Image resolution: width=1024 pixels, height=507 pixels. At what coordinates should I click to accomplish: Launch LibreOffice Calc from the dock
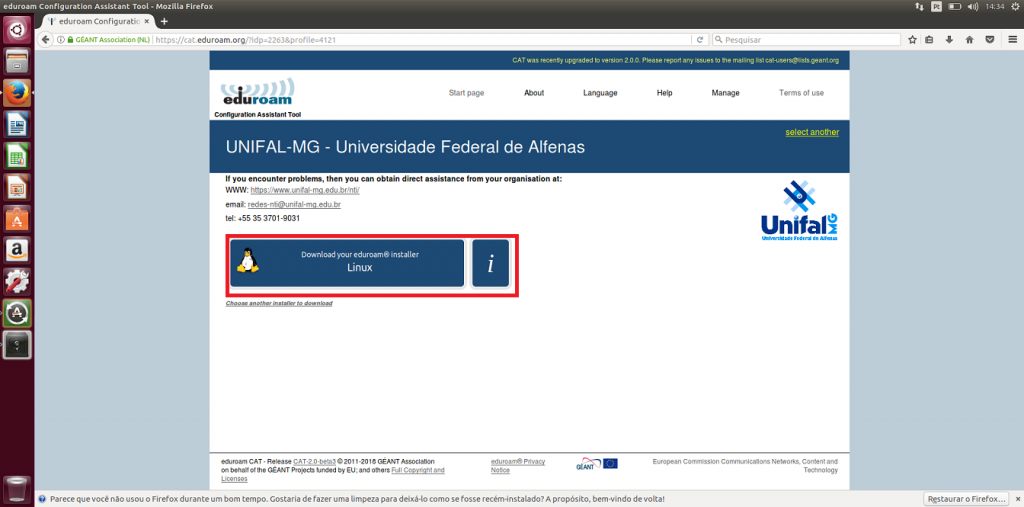17,155
